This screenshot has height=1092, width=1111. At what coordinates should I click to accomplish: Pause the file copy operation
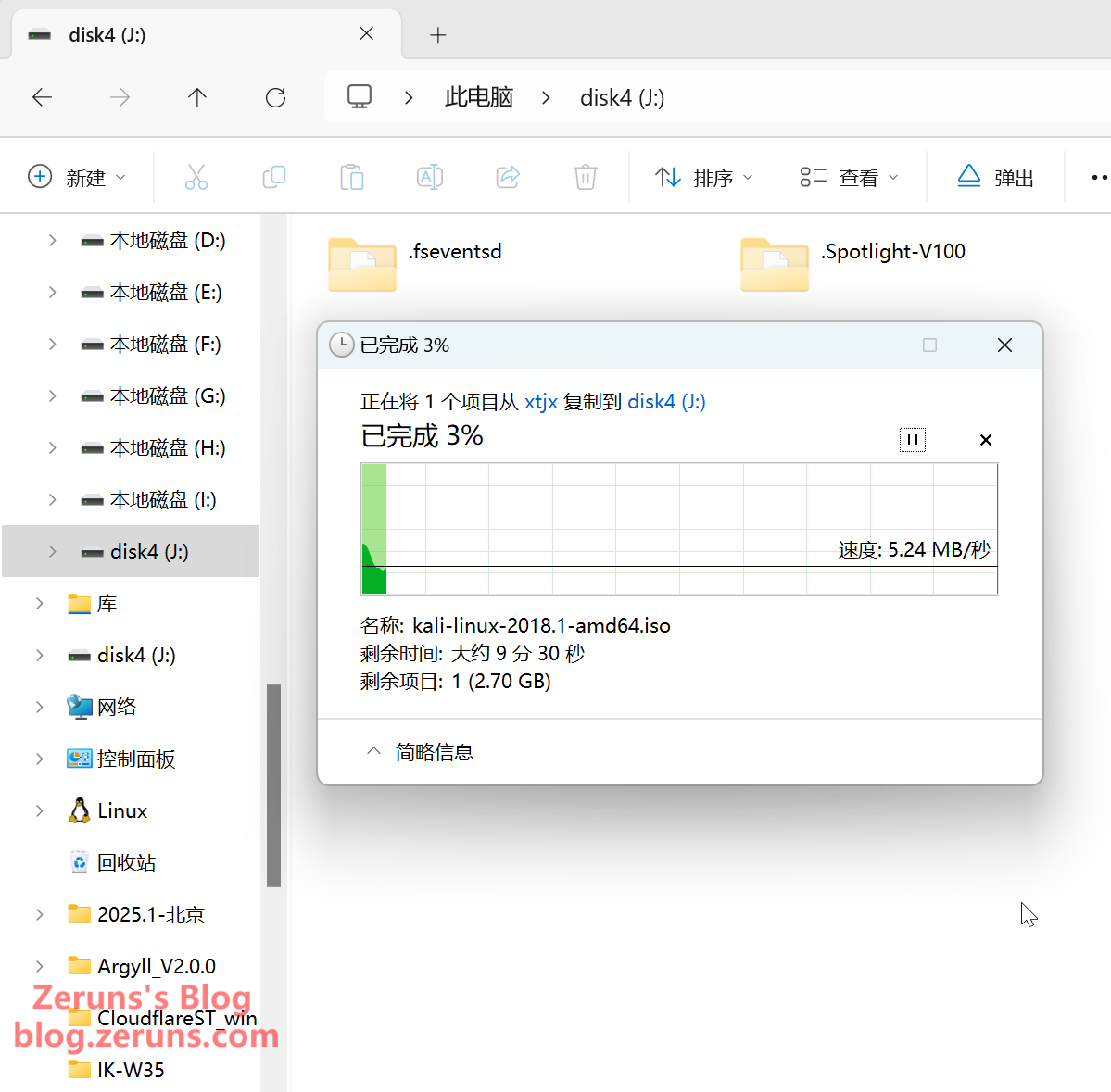pyautogui.click(x=912, y=440)
